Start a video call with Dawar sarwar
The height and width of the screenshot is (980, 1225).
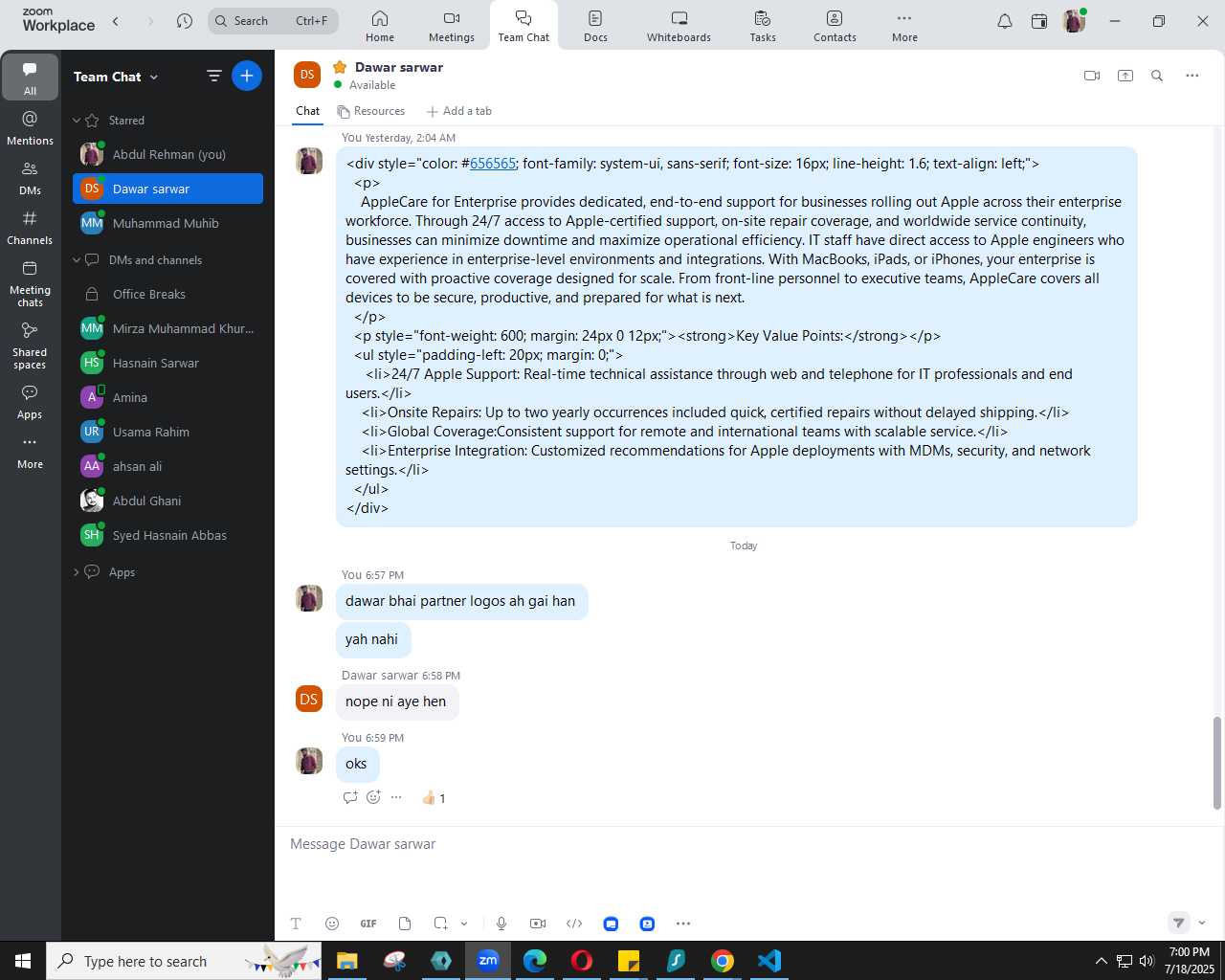[1092, 76]
